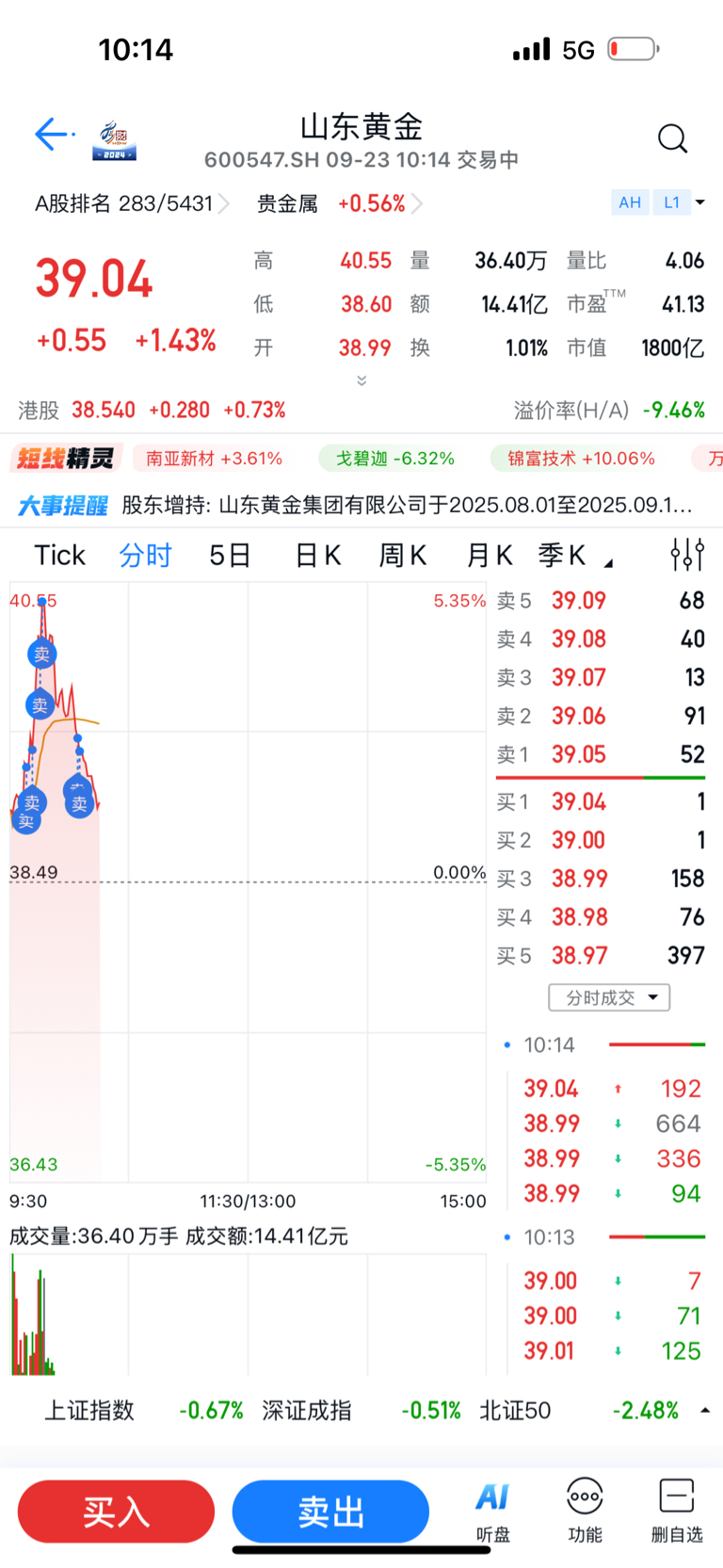723x1568 pixels.
Task: Select 卖5 39.09 order row
Action: [601, 601]
